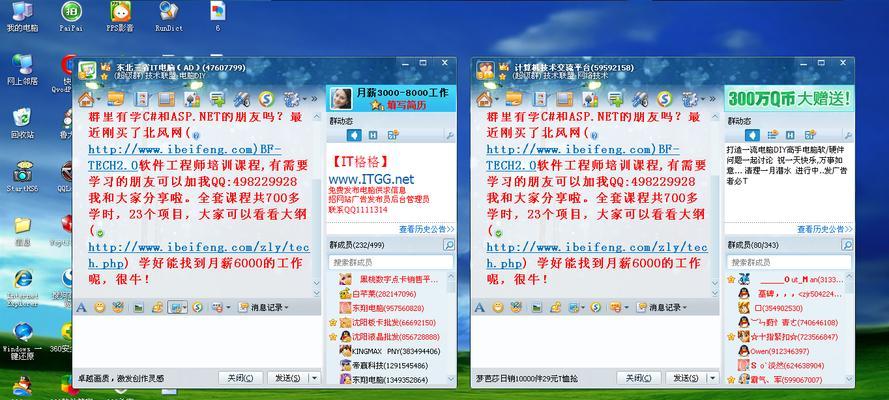Open PPS影音 desktop shortcut

point(120,16)
